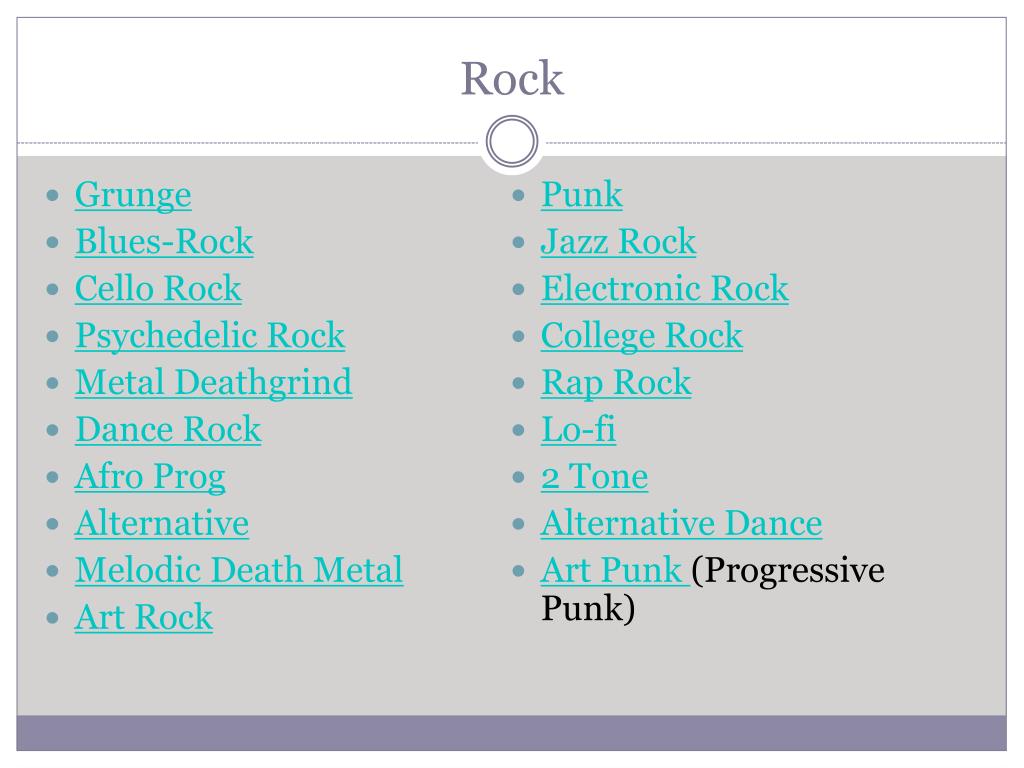
Task: Open the Art Rock link
Action: [x=144, y=618]
